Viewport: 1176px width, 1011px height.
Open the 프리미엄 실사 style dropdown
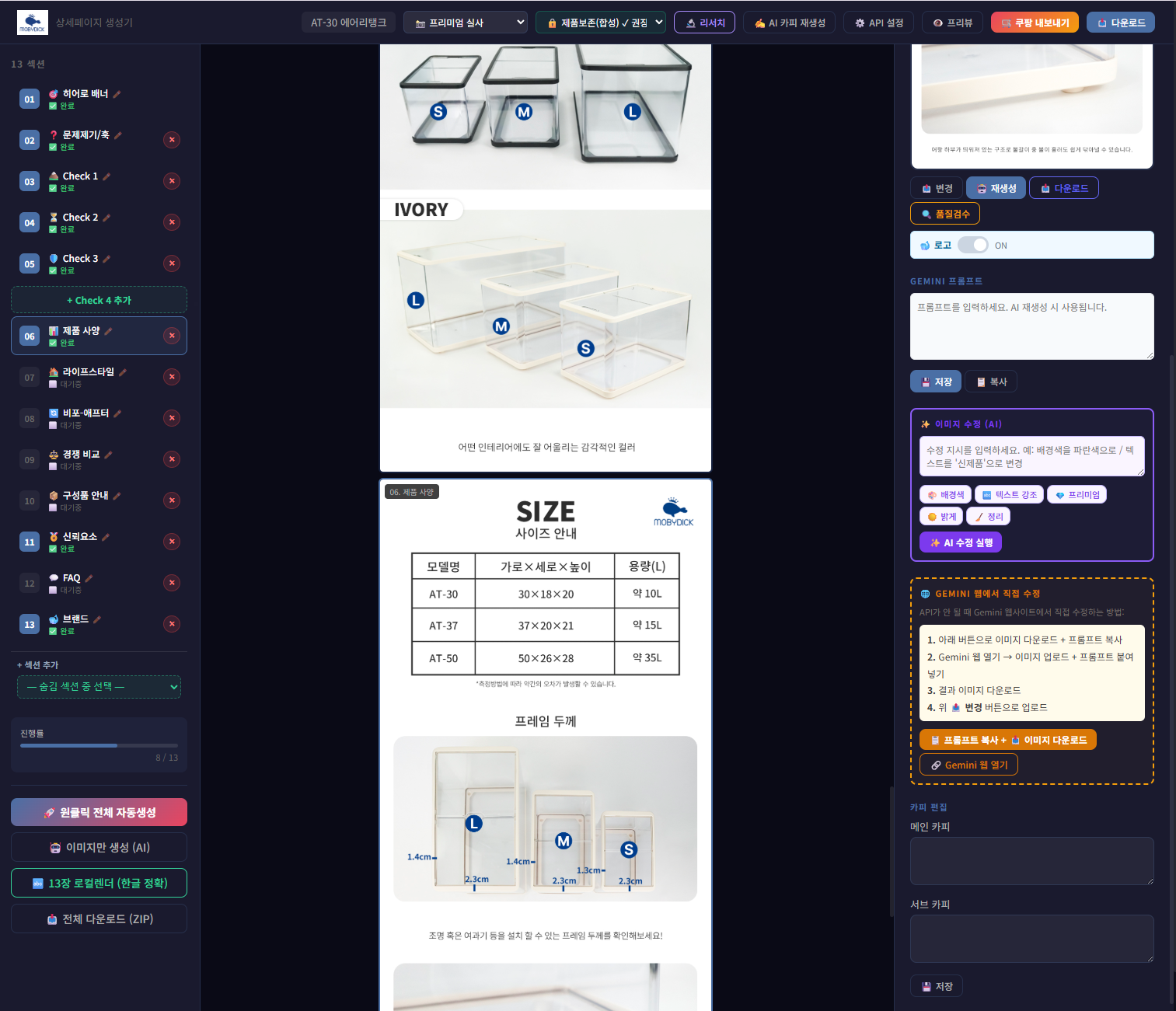[466, 23]
